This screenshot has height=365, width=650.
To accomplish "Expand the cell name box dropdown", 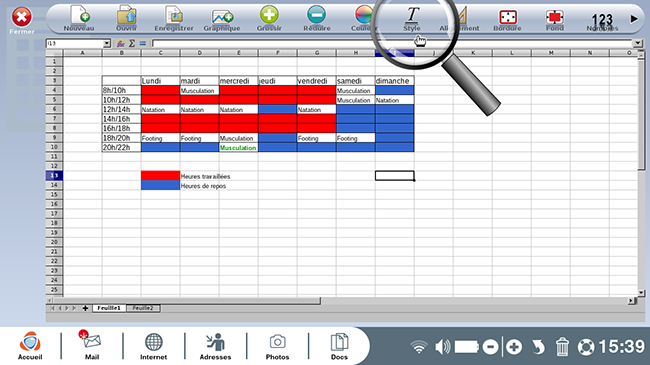I will click(107, 43).
